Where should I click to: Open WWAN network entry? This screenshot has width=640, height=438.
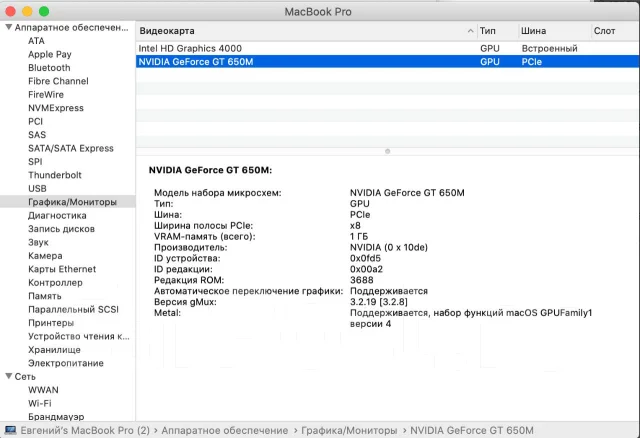(x=43, y=390)
